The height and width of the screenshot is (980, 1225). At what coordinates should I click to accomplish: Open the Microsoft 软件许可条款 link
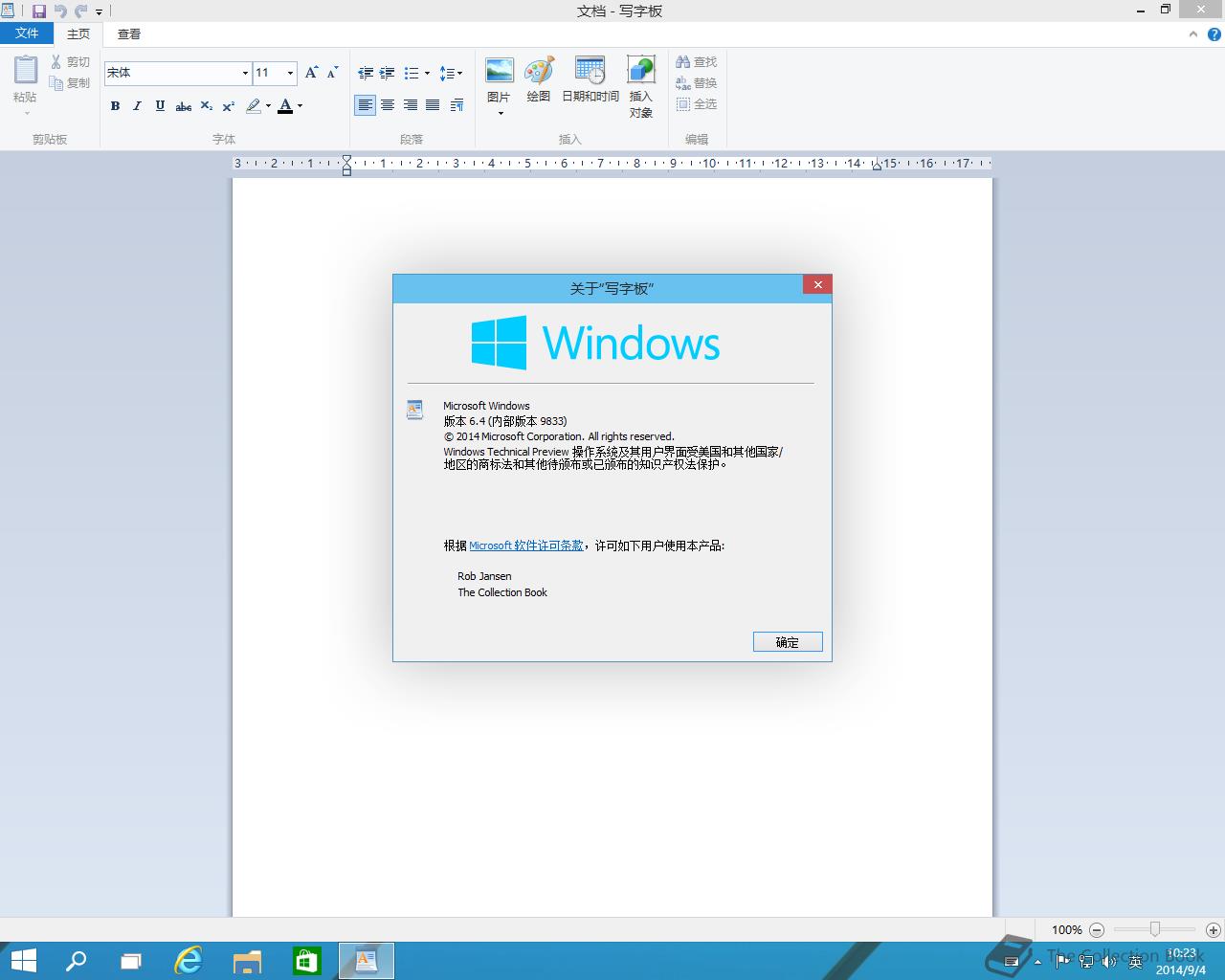(x=526, y=546)
